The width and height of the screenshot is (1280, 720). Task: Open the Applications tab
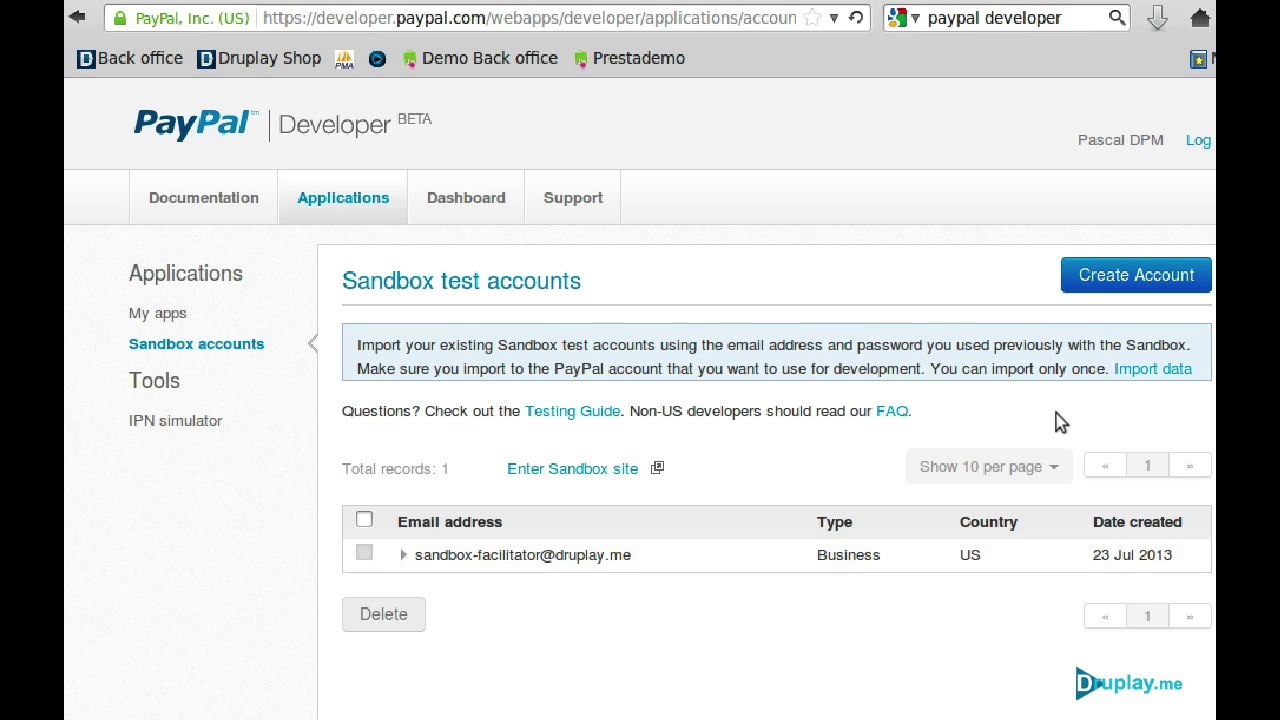pyautogui.click(x=343, y=197)
